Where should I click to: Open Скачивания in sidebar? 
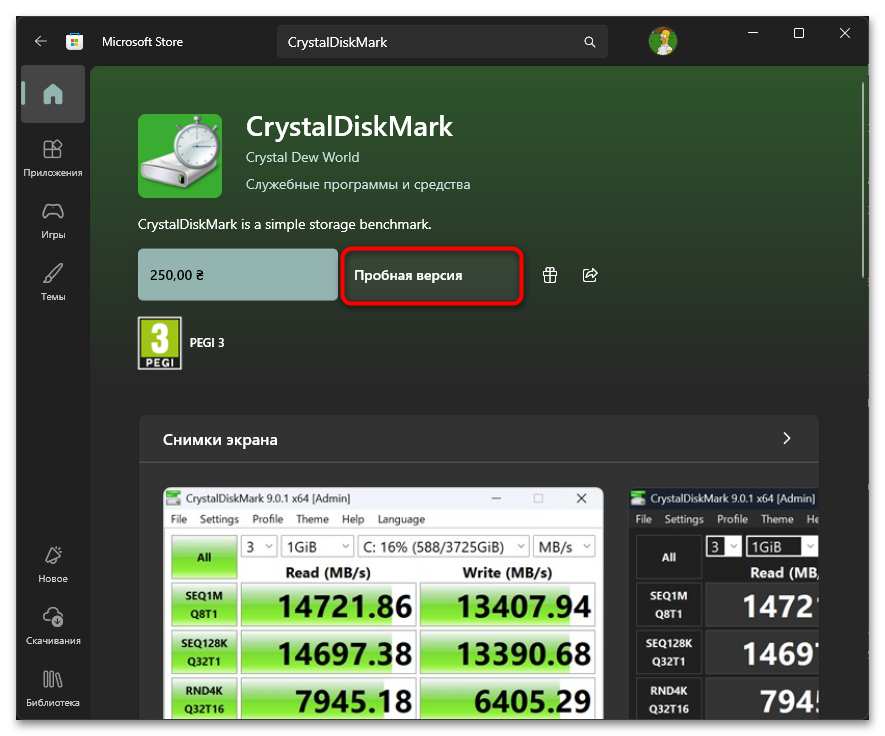tap(53, 627)
